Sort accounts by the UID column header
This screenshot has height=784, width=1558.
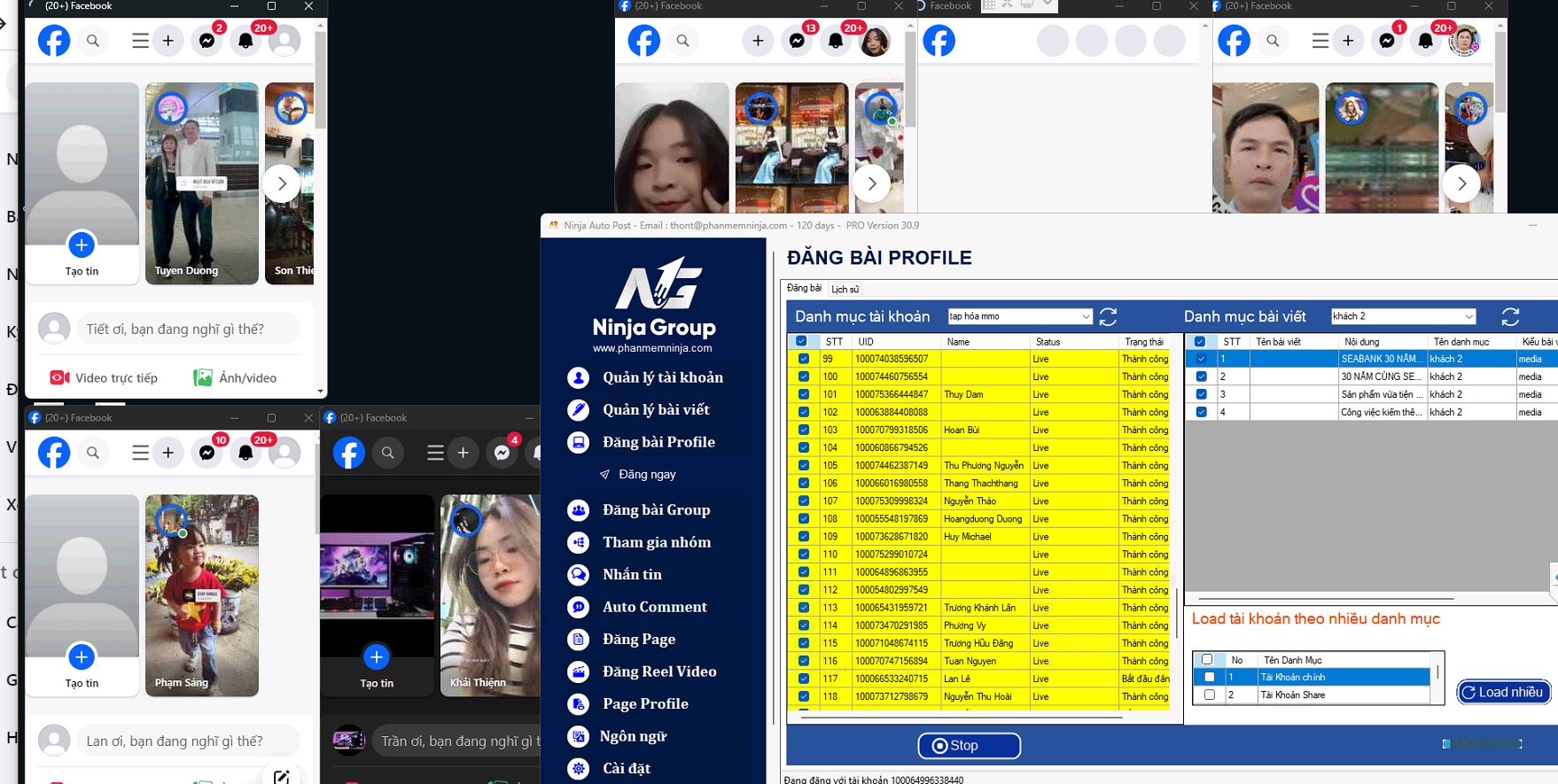pos(896,341)
